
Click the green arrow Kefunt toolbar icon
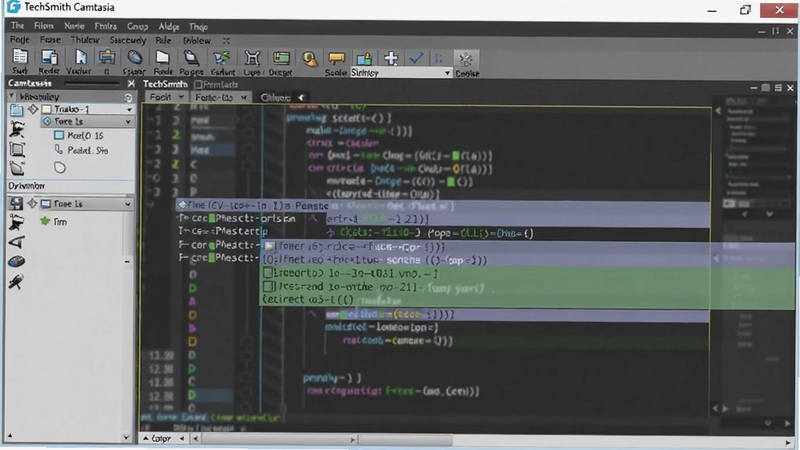(221, 57)
